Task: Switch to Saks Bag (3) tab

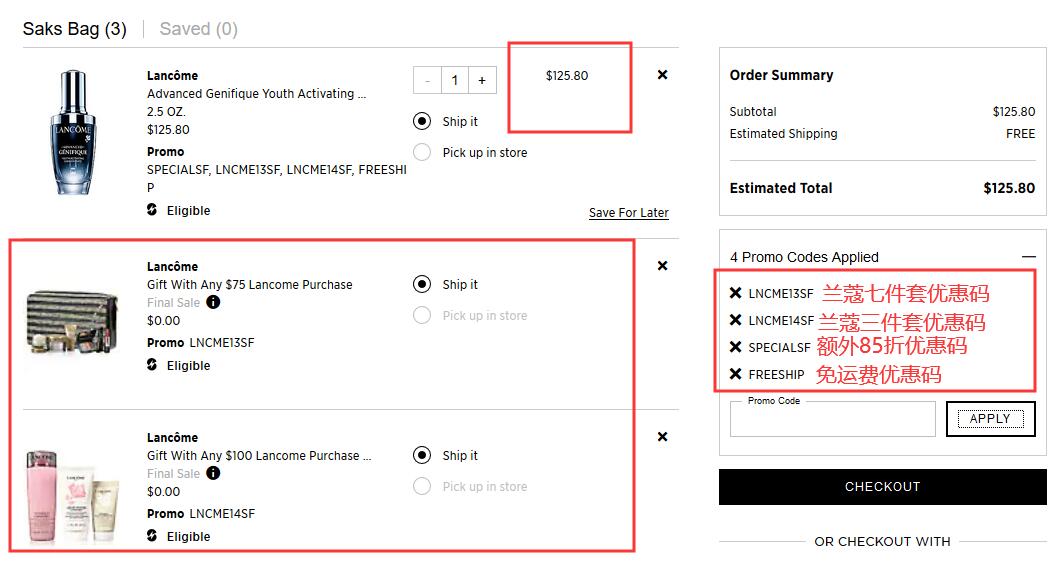Action: point(75,29)
